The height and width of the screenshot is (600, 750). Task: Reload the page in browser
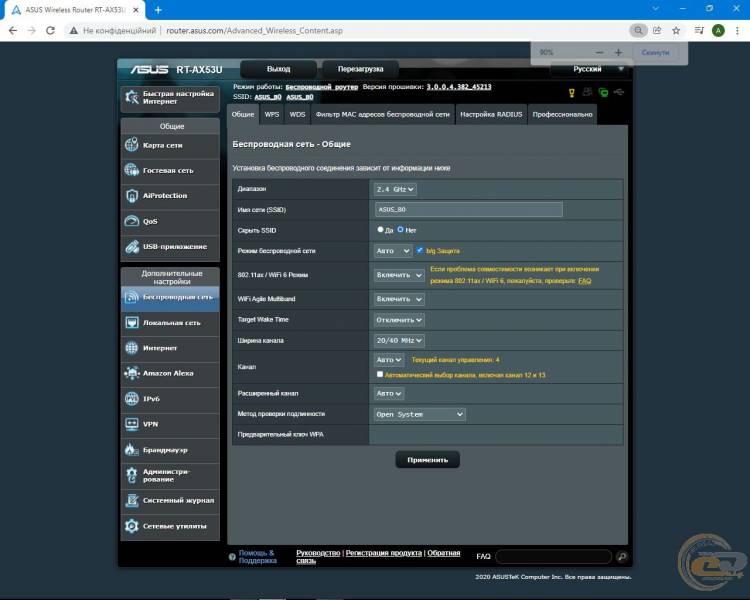[50, 31]
